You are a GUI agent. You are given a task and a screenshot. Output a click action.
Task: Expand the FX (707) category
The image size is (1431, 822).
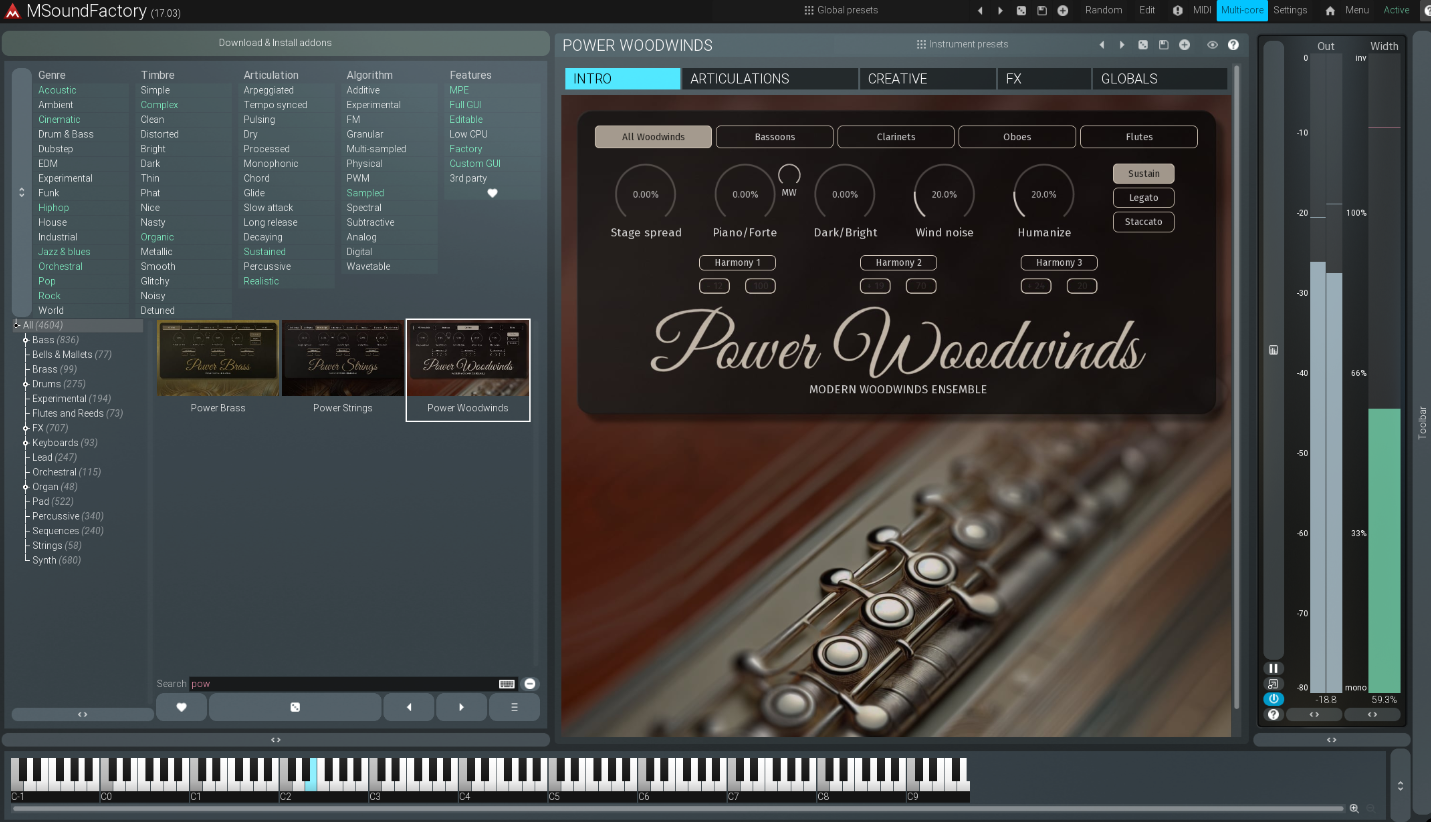(x=26, y=428)
